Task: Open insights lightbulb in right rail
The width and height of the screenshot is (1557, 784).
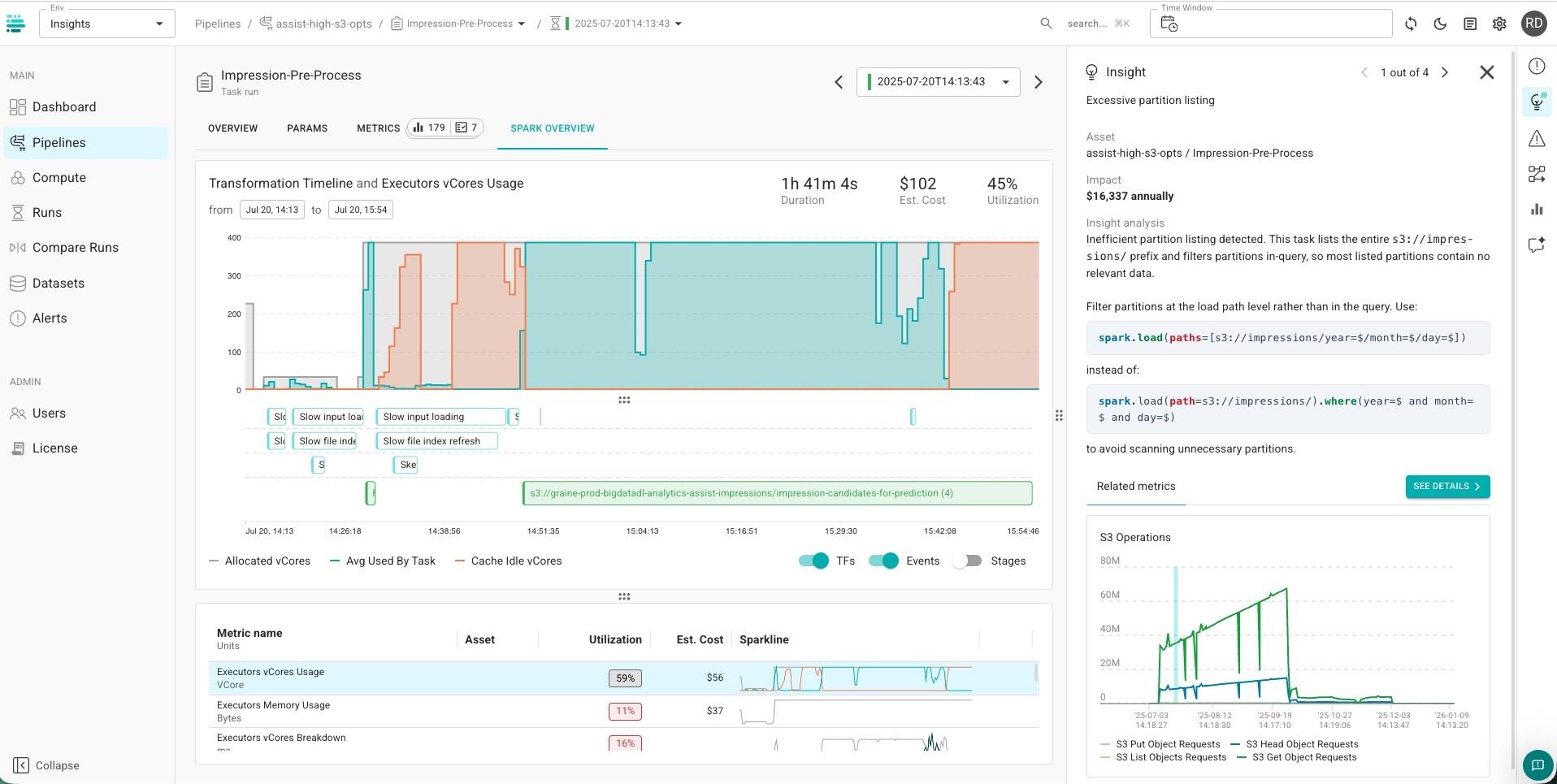Action: tap(1537, 102)
